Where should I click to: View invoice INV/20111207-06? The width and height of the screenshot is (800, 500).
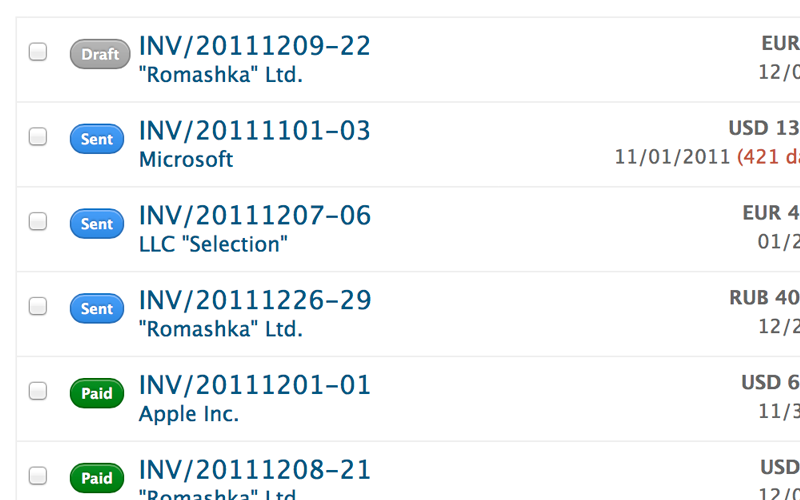coord(254,215)
